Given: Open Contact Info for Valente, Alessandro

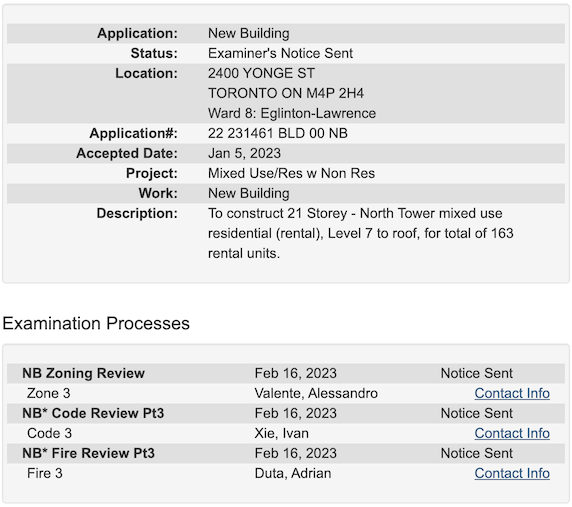Looking at the screenshot, I should pos(512,393).
